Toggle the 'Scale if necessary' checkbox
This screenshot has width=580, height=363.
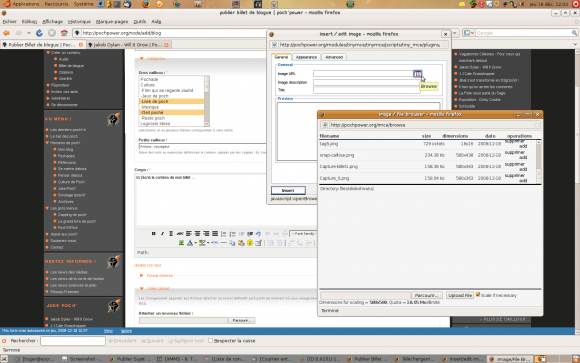click(x=478, y=295)
